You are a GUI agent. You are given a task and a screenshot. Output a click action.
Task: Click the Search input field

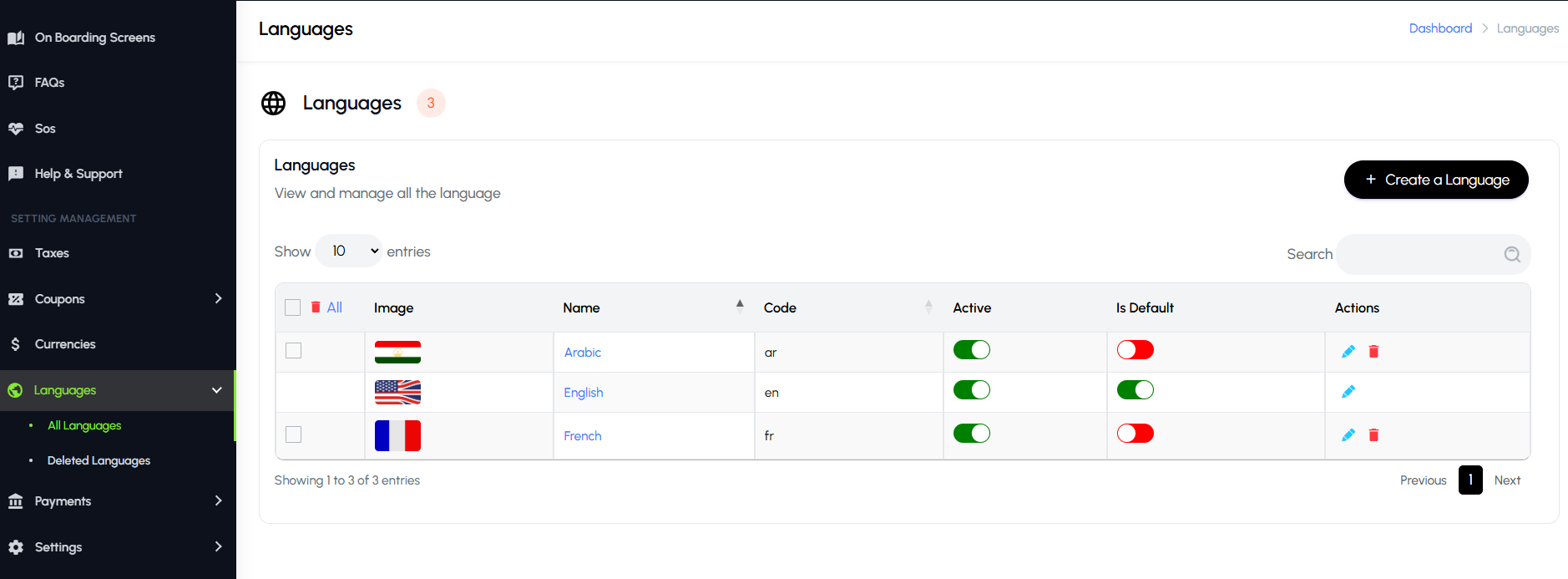point(1419,255)
